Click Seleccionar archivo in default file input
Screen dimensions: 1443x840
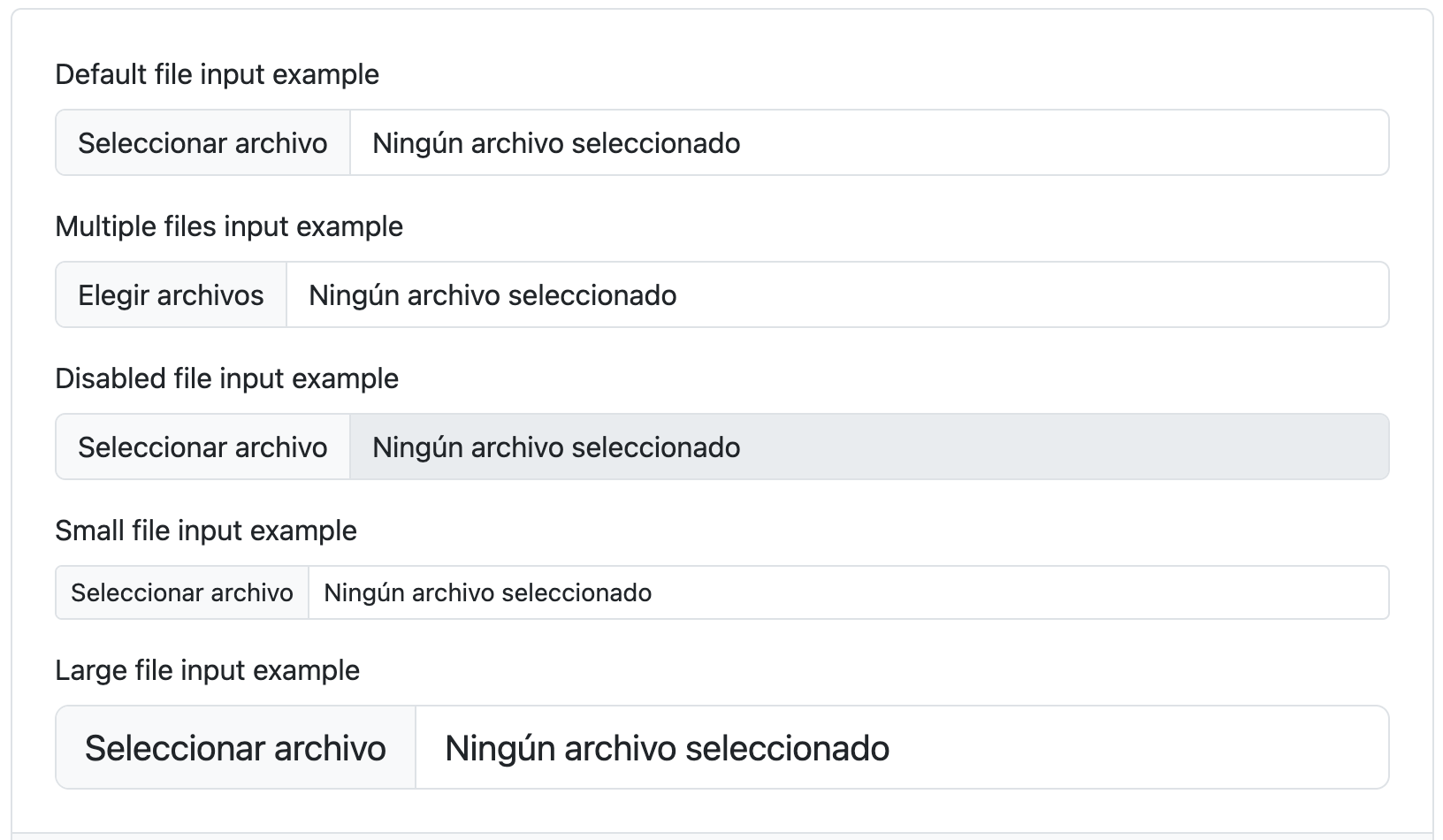click(202, 142)
